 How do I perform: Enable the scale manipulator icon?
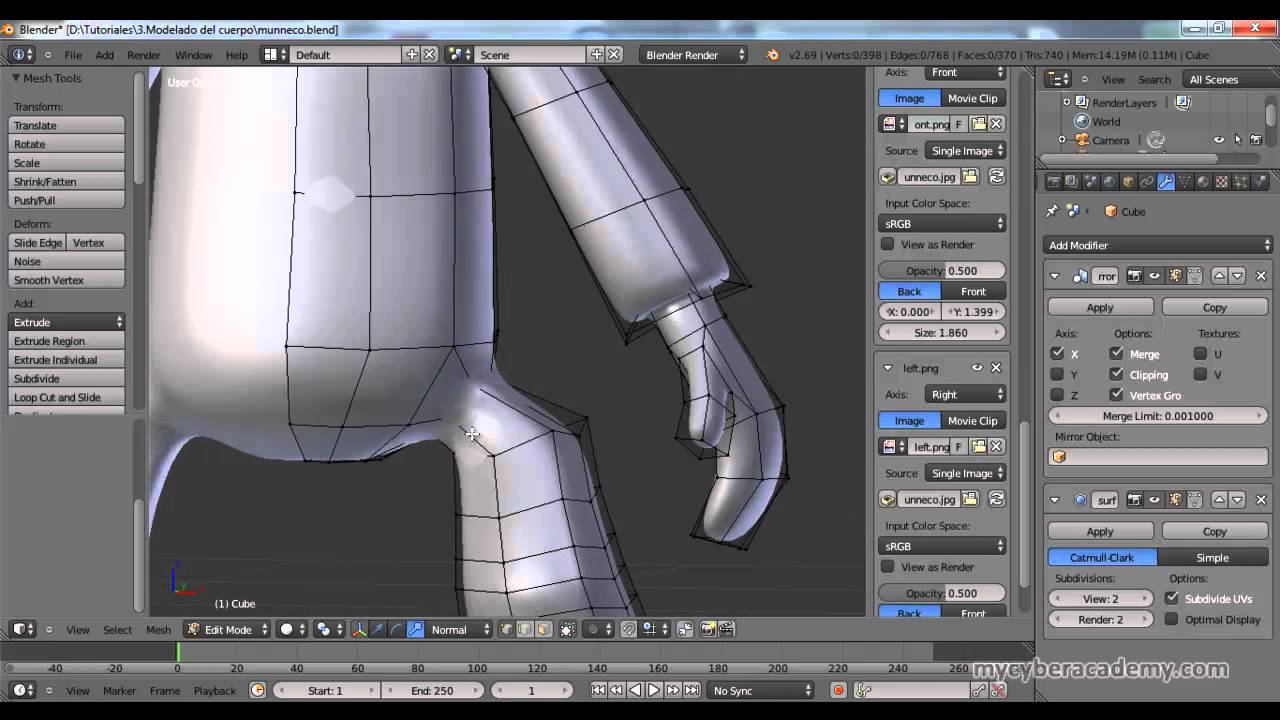(415, 629)
